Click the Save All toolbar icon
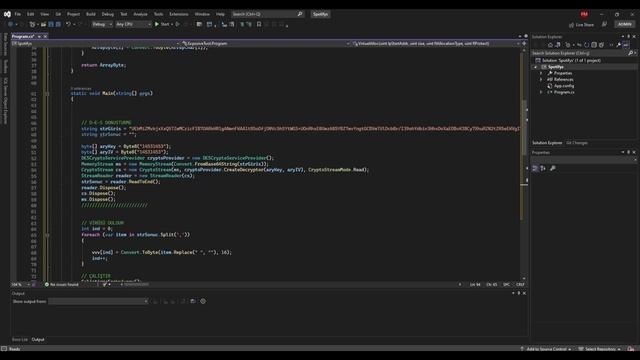 (58, 24)
